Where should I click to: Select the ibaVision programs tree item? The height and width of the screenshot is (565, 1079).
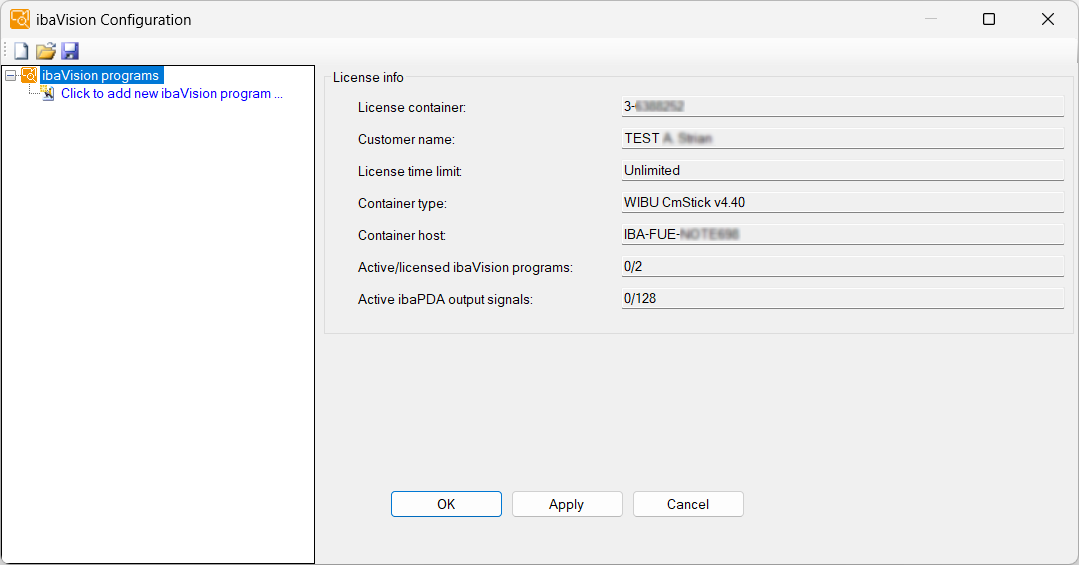(x=100, y=76)
